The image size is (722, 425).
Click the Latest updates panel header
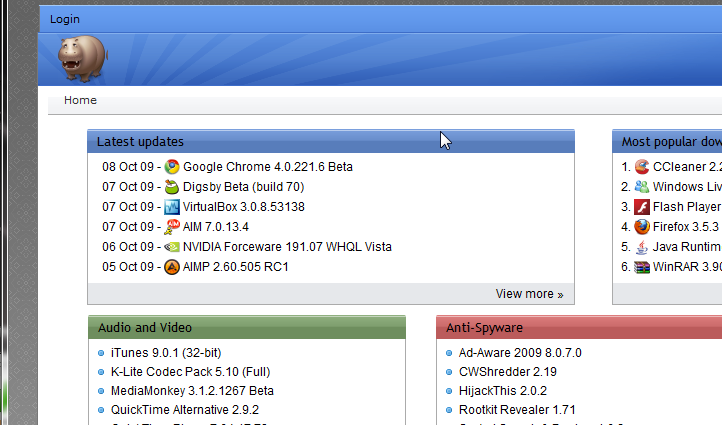(331, 141)
